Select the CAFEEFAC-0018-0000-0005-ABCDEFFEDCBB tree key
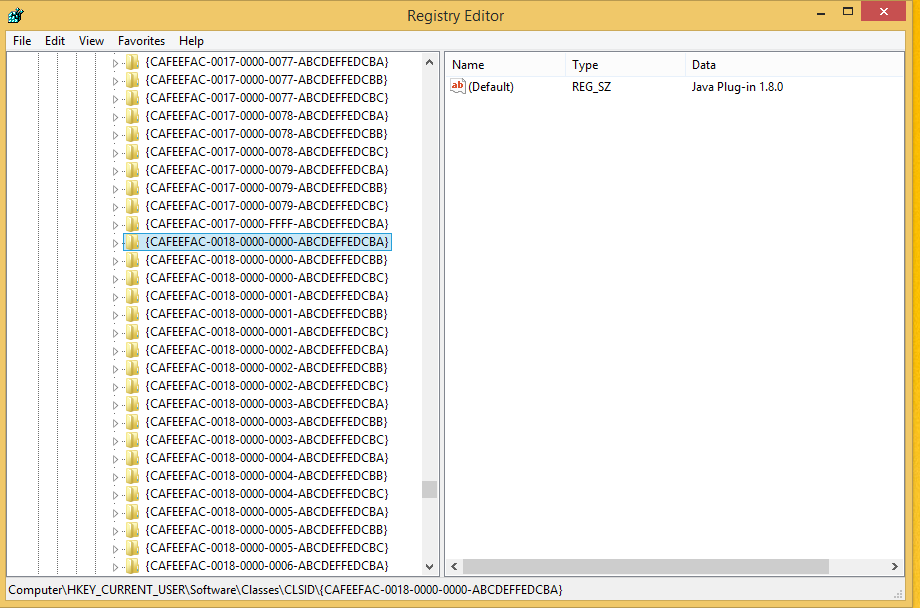This screenshot has height=608, width=920. (266, 530)
